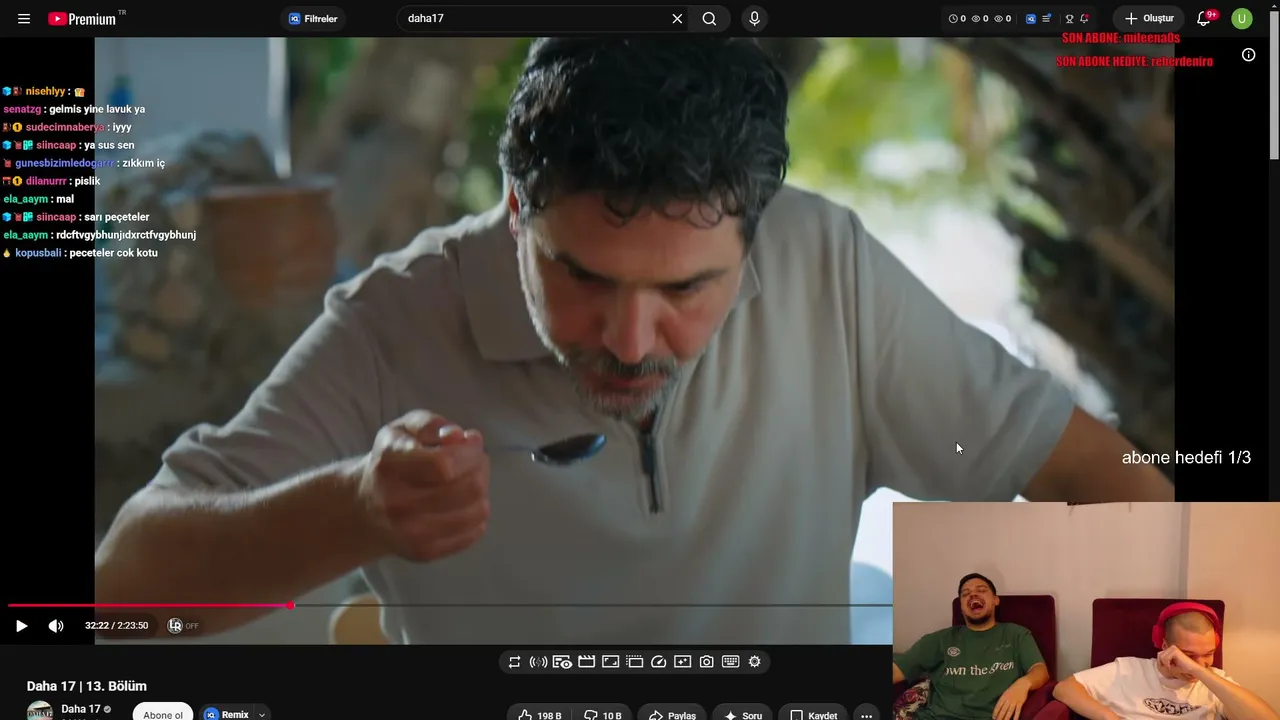The image size is (1280, 720).
Task: Clear the search query with X
Action: click(x=677, y=19)
